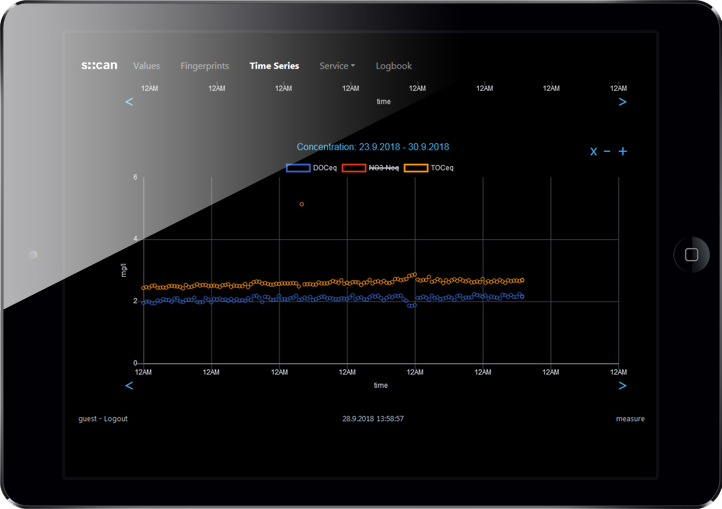Click the blue DOCeq legend swatch
The width and height of the screenshot is (722, 509).
[298, 168]
